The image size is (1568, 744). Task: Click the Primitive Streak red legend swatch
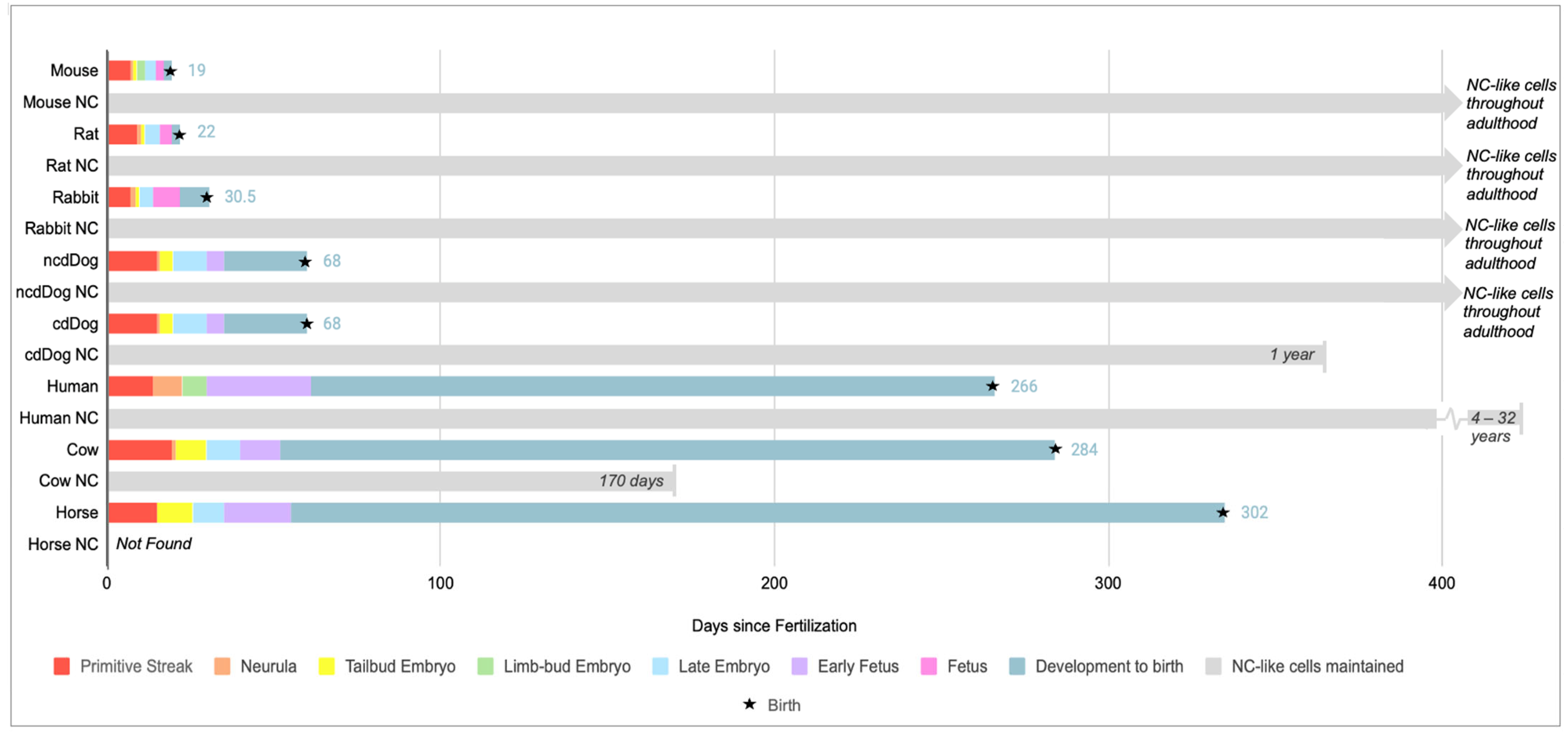(x=61, y=666)
